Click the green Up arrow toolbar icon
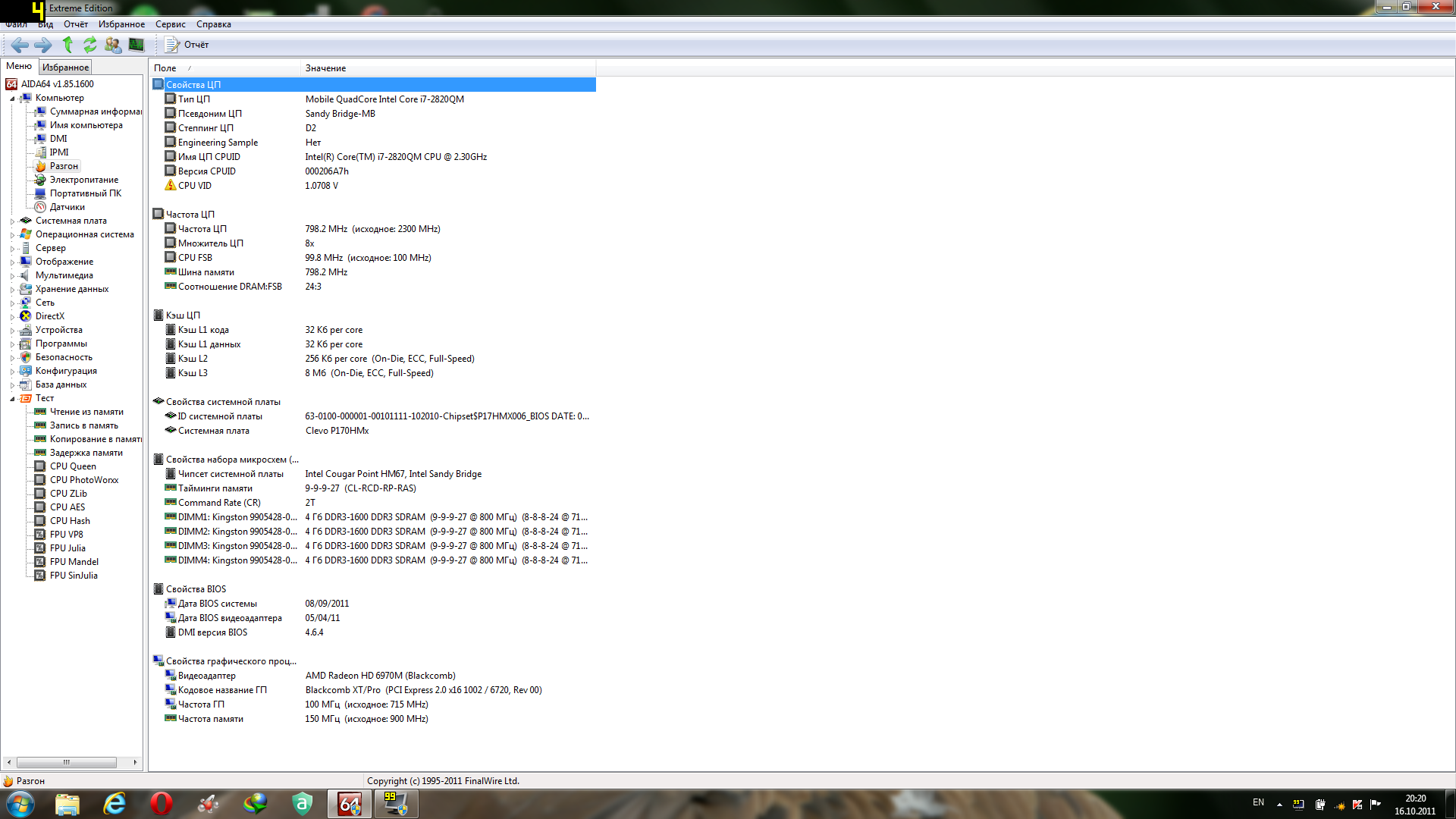The width and height of the screenshot is (1456, 819). click(x=67, y=45)
